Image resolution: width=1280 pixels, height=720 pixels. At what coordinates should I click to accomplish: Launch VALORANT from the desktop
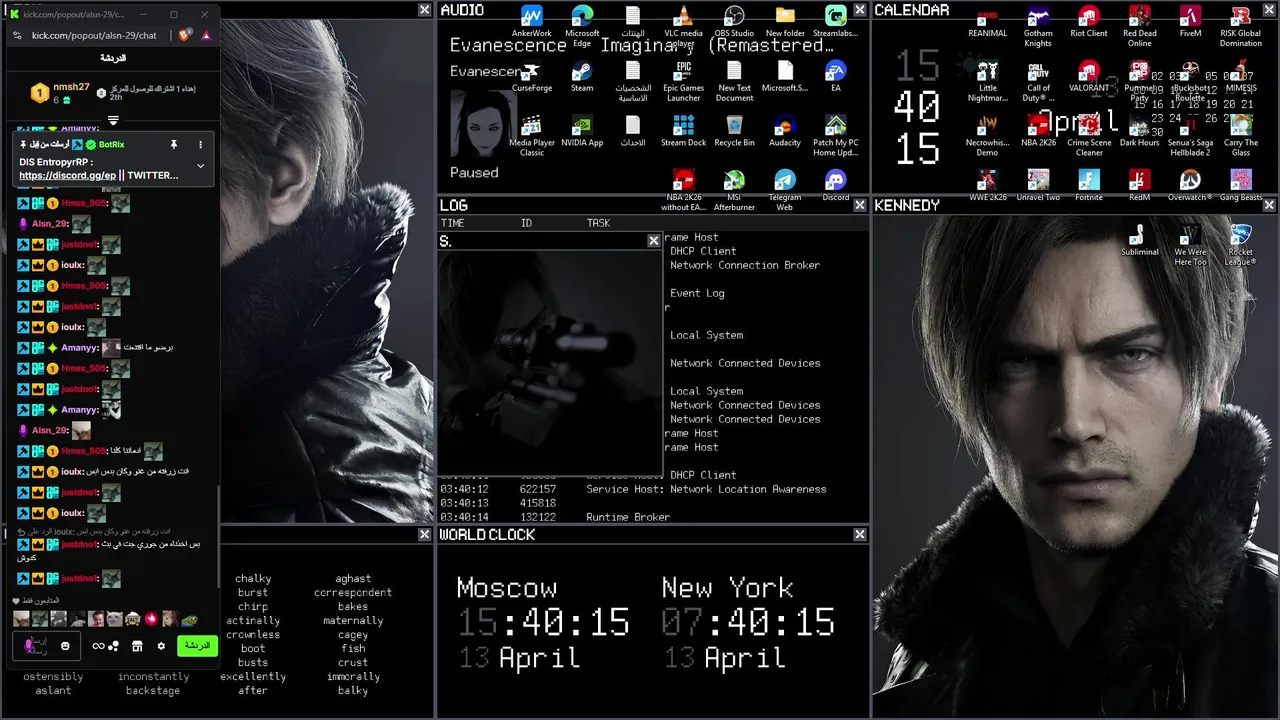1089,78
